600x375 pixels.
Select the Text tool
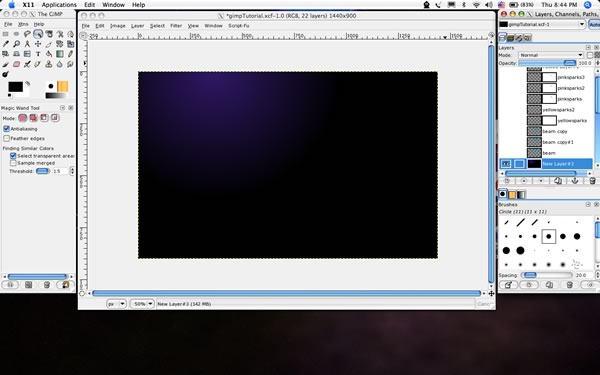[x=38, y=54]
